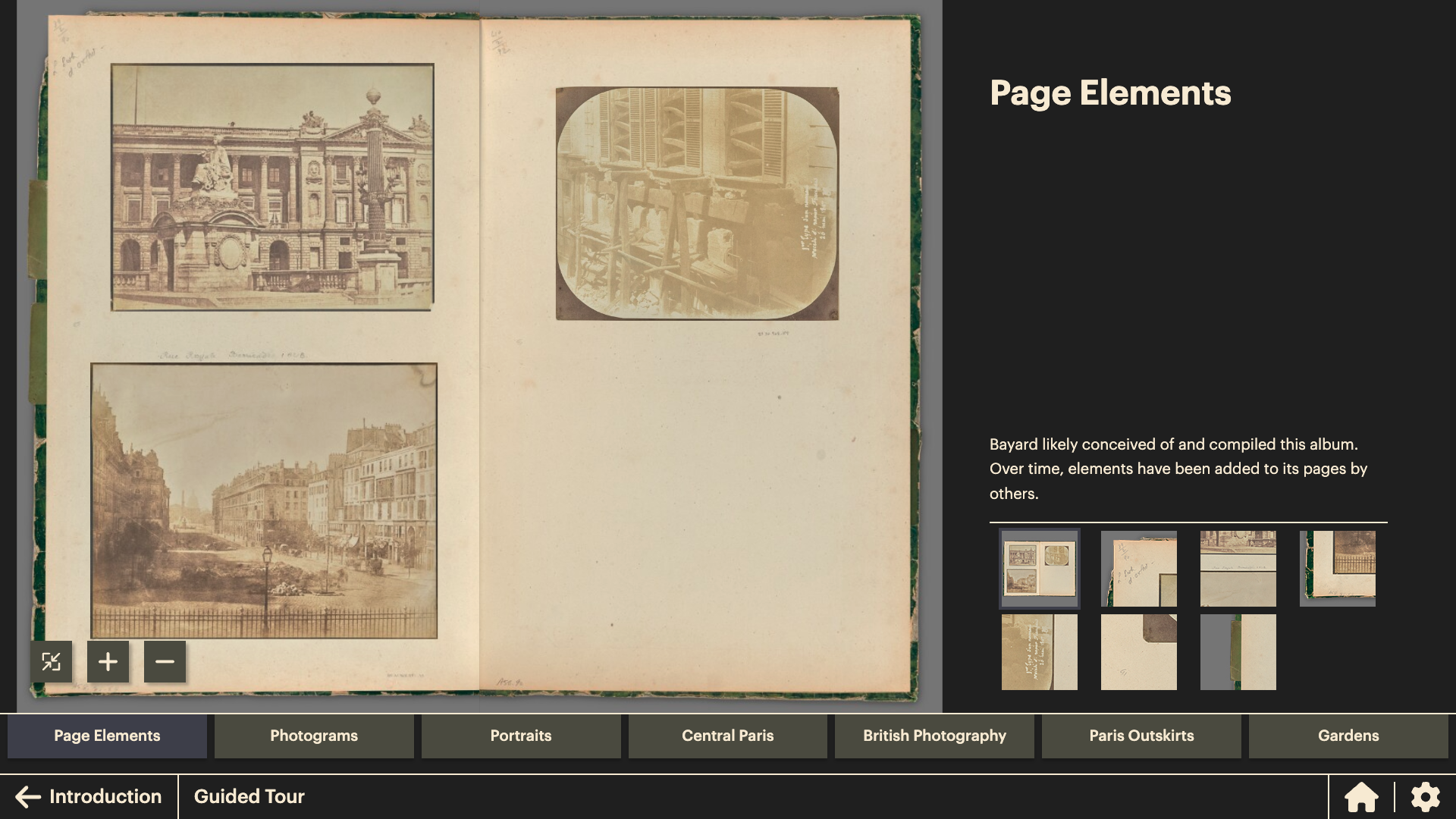Click the collapse fullscreen view icon
The height and width of the screenshot is (819, 1456).
pos(51,662)
